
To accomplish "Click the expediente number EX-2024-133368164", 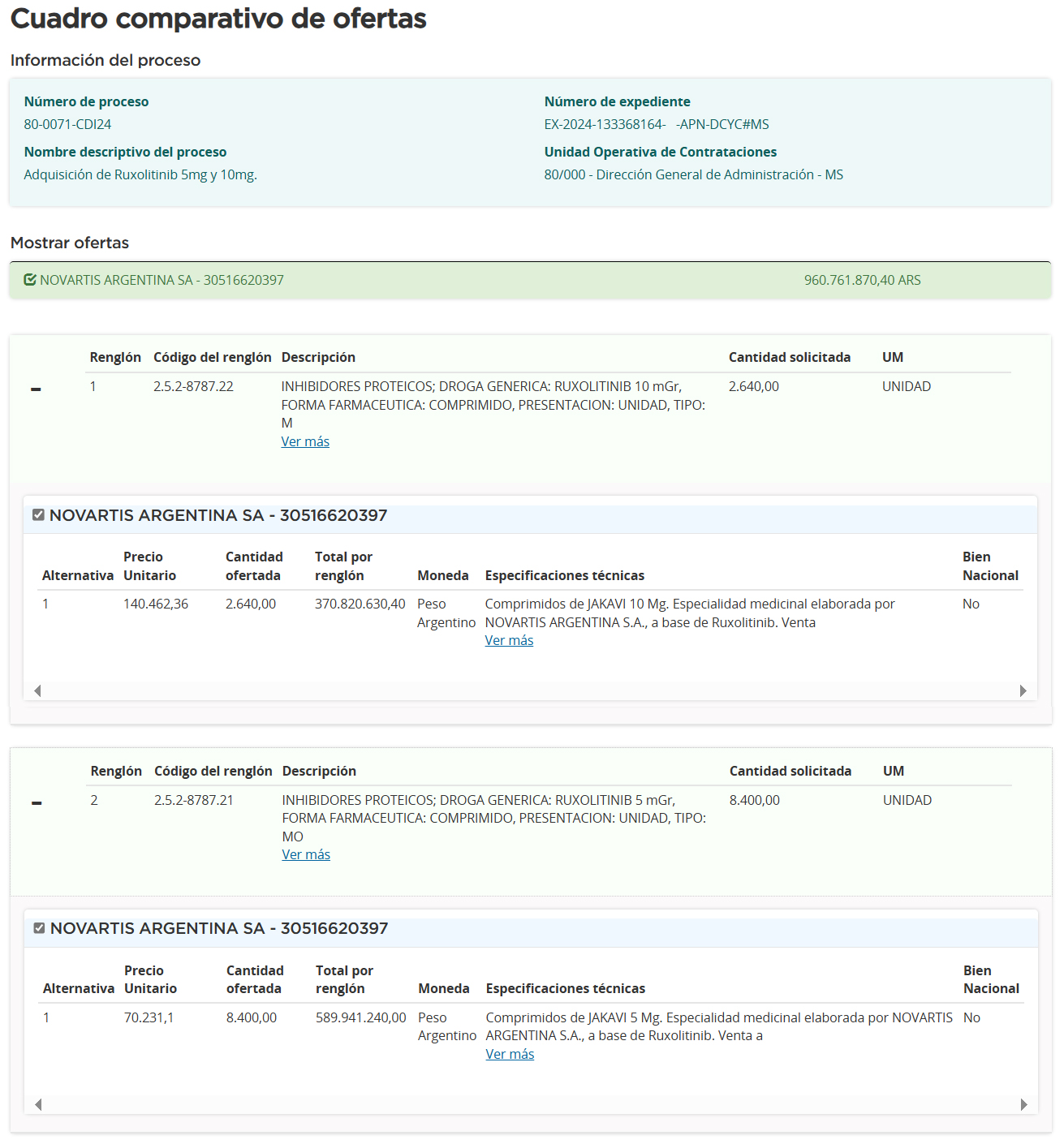I will [x=605, y=124].
